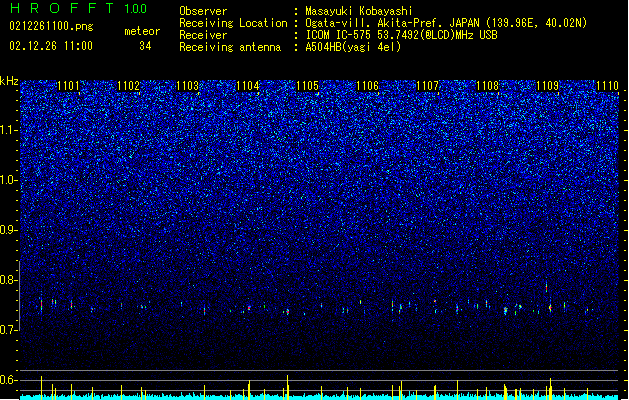Click the 1103 time marker
Viewport: 629px width, 400px height.
188,86
